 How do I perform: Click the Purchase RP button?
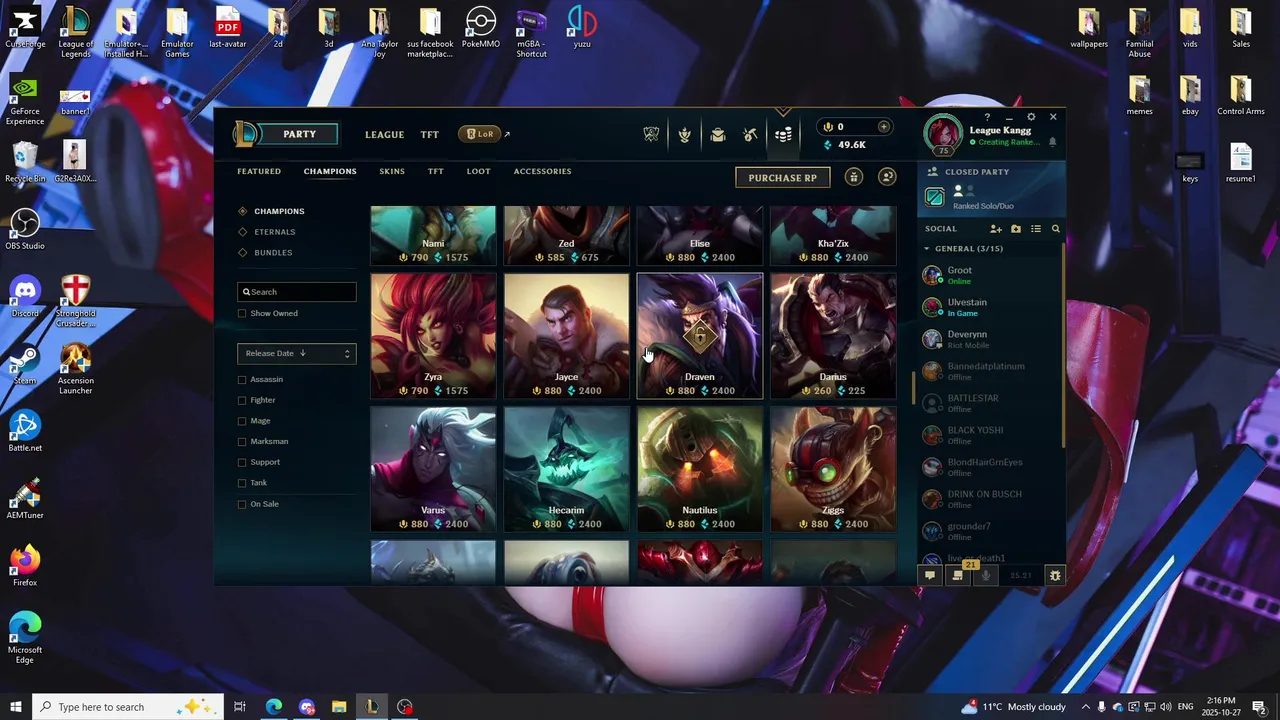pos(783,178)
